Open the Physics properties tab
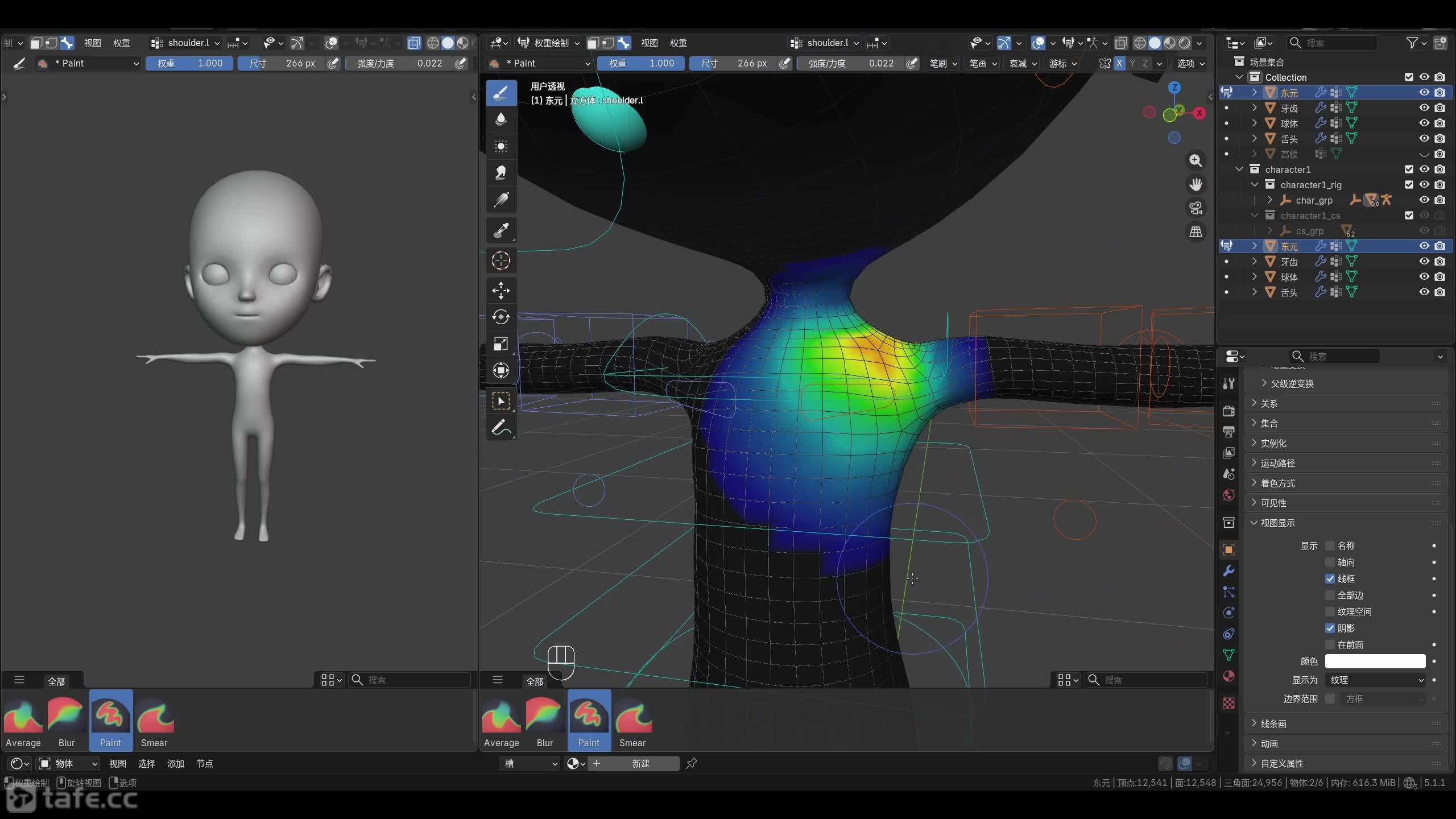This screenshot has width=1456, height=819. [1228, 613]
